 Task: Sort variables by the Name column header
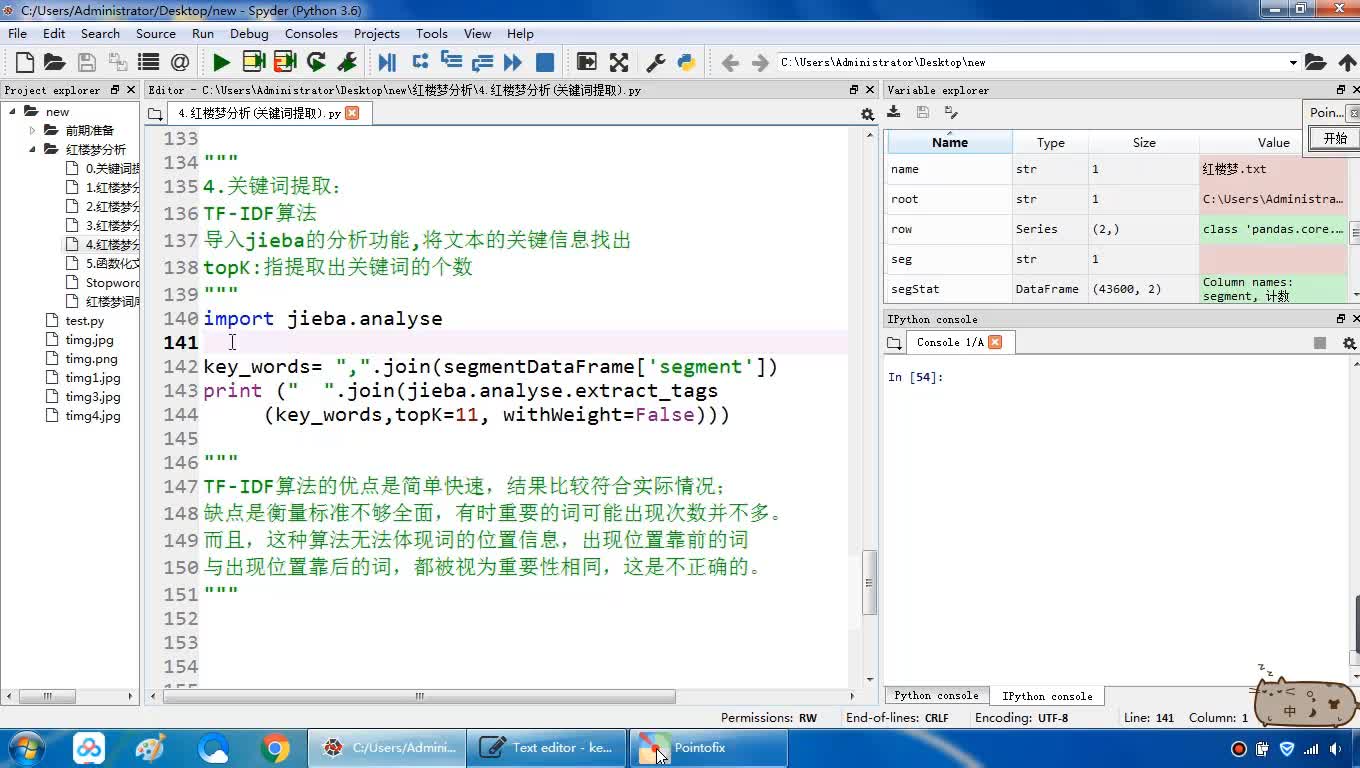tap(949, 142)
